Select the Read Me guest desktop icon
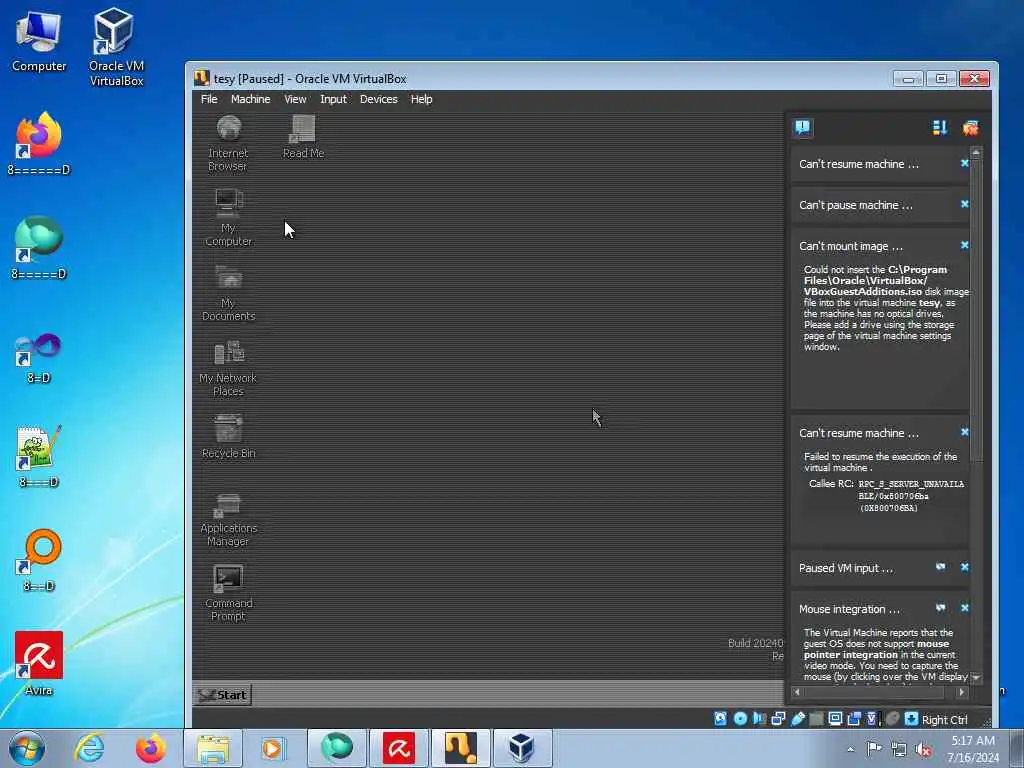Image resolution: width=1024 pixels, height=768 pixels. click(x=303, y=136)
